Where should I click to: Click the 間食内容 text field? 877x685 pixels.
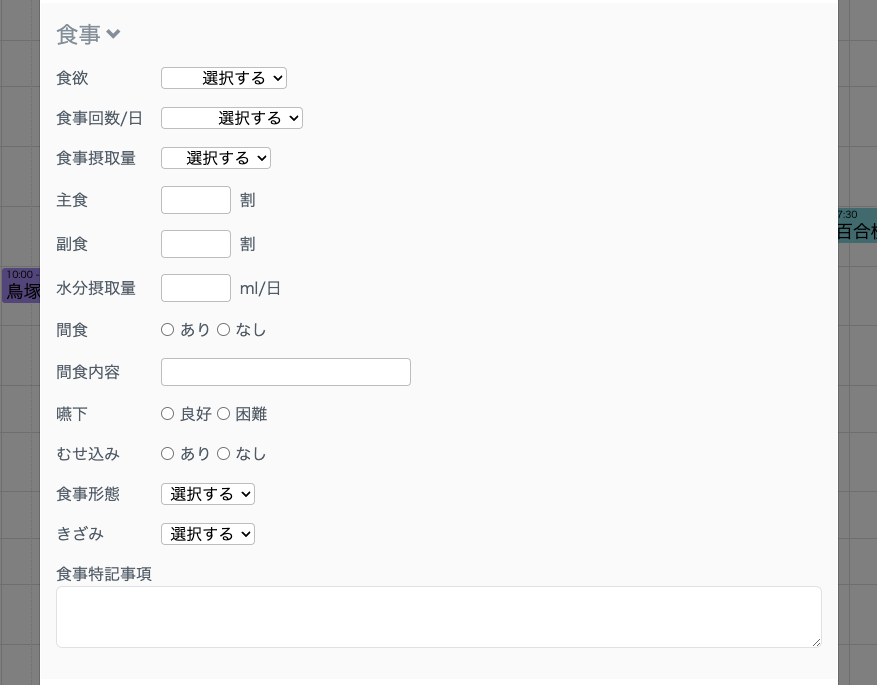click(285, 372)
